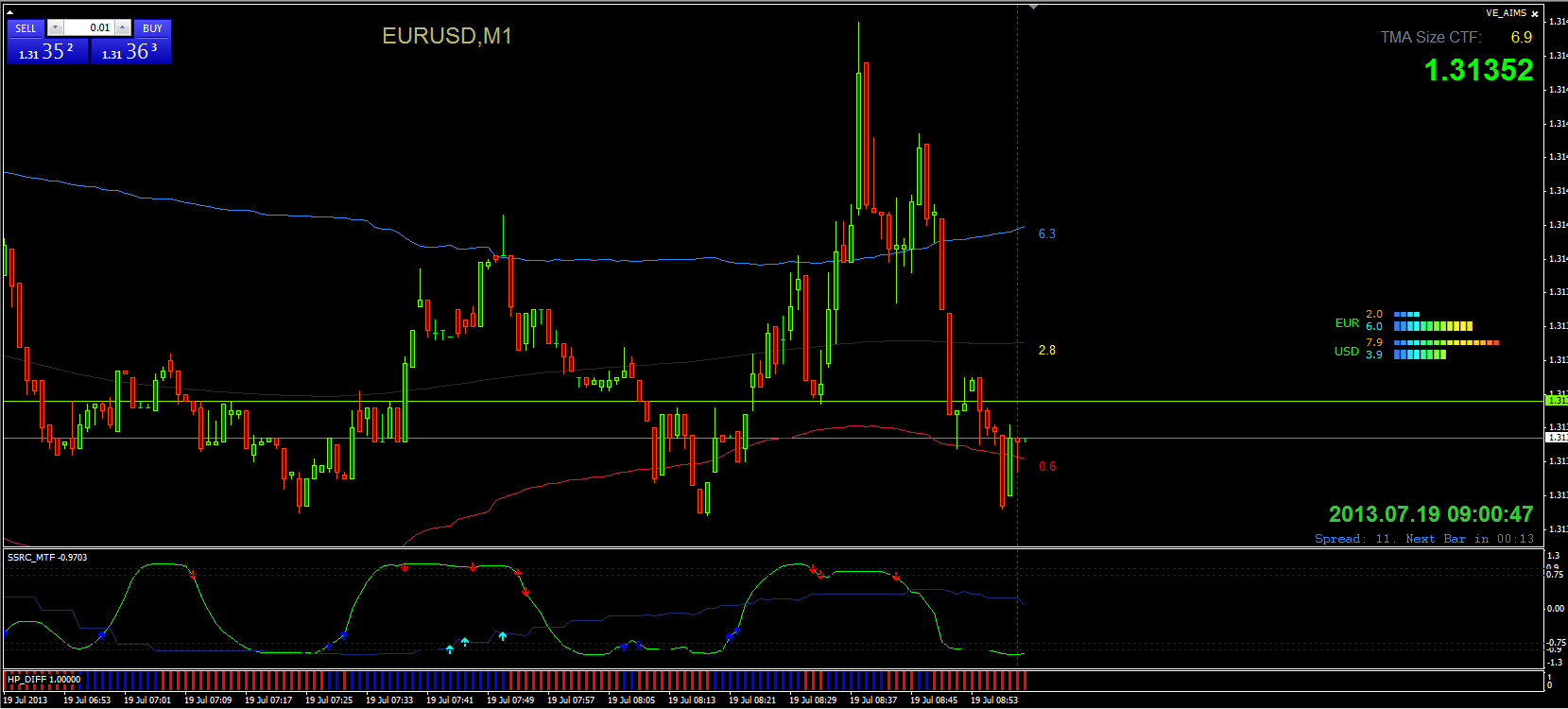
Task: Click the 0.01 lot volume field
Action: pos(89,28)
